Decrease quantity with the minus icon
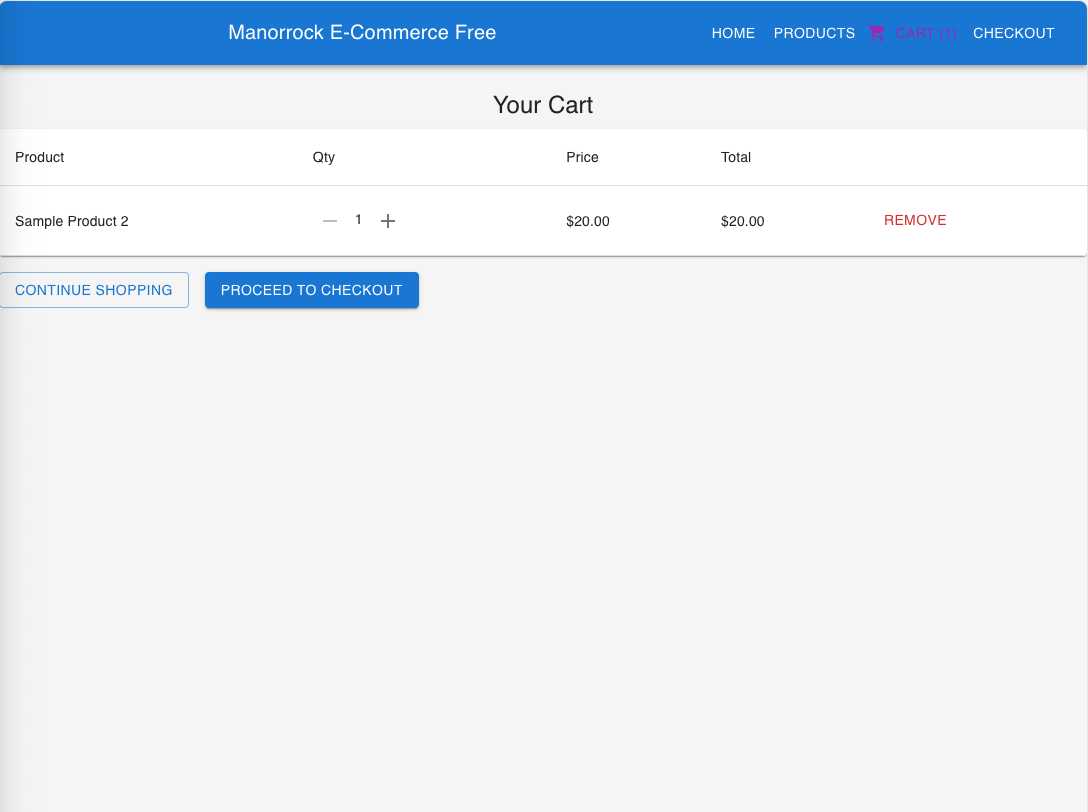Viewport: 1088px width, 812px height. pyautogui.click(x=330, y=221)
